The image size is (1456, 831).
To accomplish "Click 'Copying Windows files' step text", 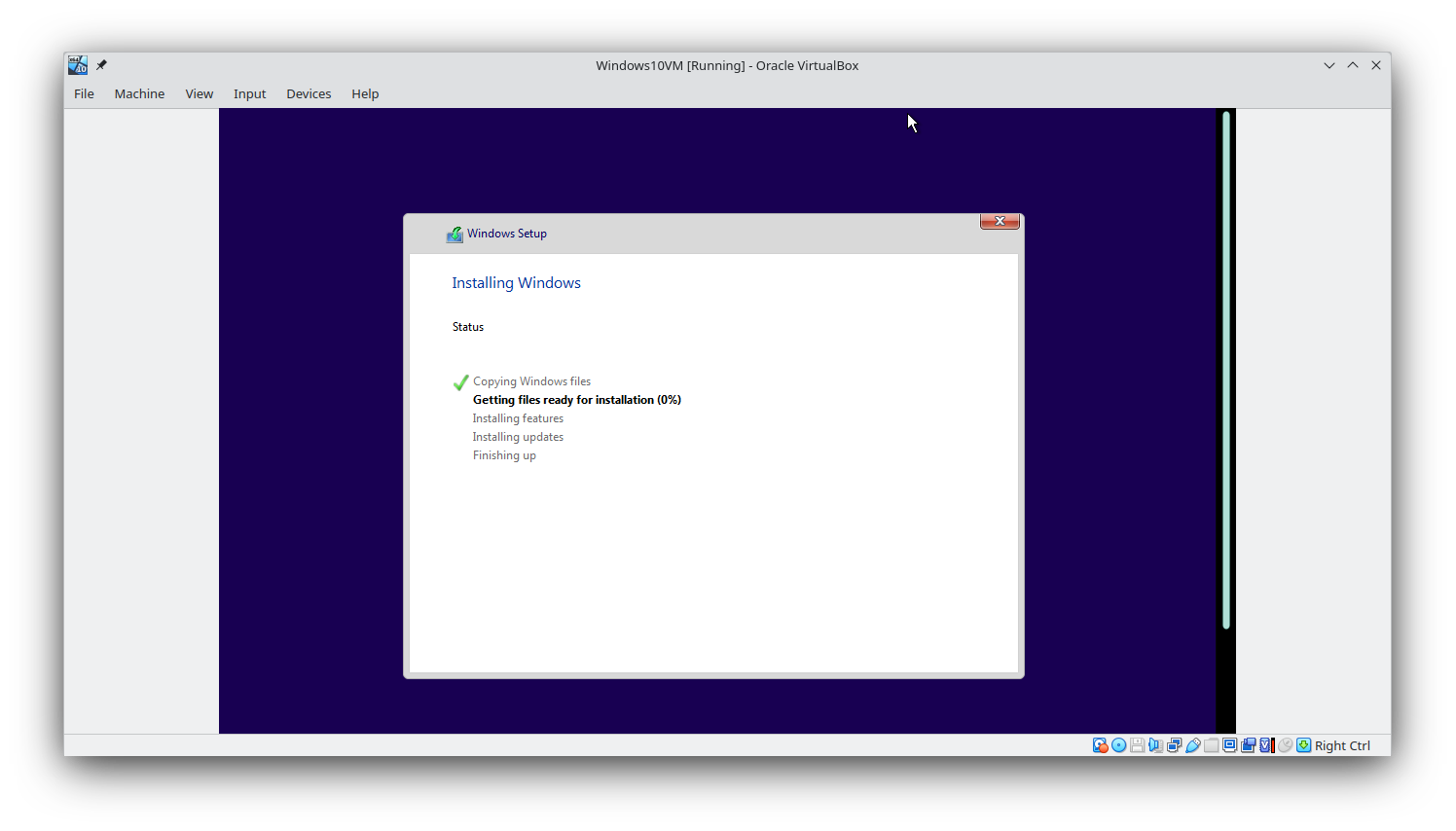I will click(531, 381).
